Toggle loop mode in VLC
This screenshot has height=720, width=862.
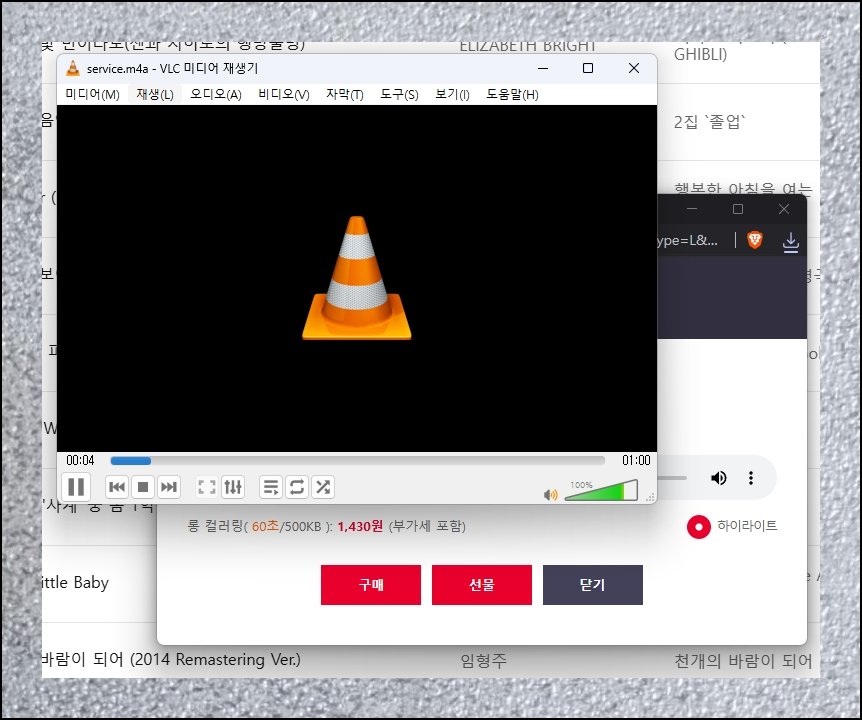click(x=297, y=487)
